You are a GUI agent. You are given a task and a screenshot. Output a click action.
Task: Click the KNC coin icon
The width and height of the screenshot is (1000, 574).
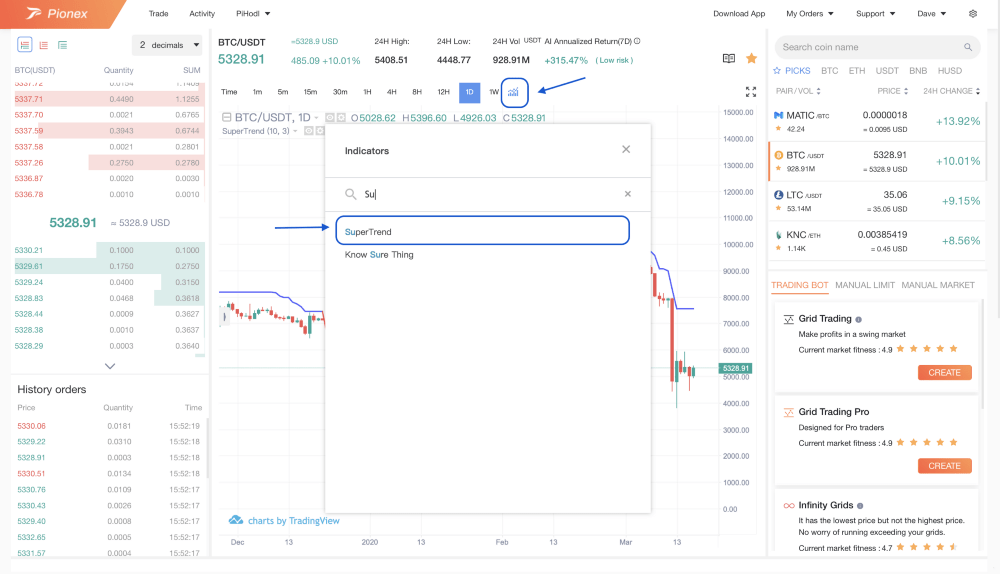pyautogui.click(x=778, y=235)
